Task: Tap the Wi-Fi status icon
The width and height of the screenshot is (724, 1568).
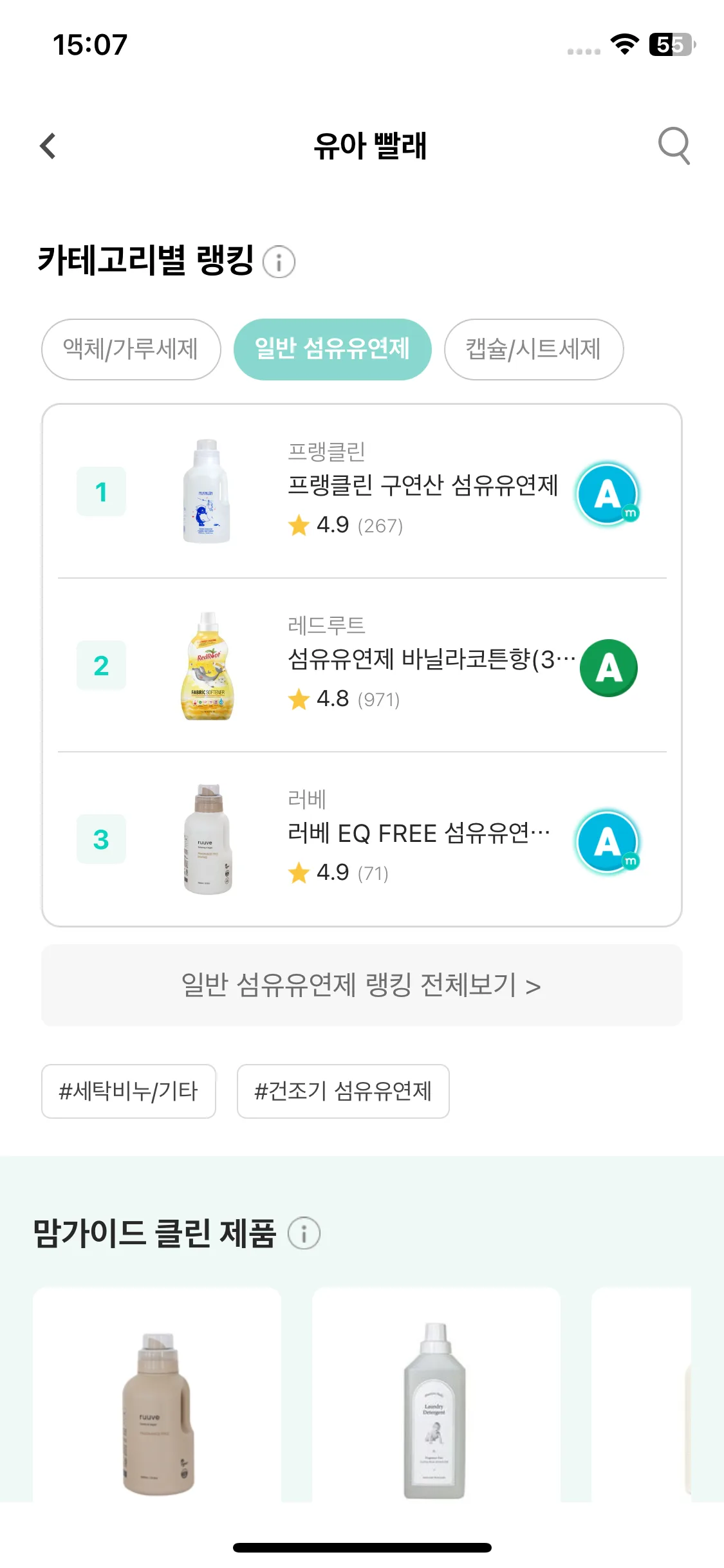Action: (624, 44)
